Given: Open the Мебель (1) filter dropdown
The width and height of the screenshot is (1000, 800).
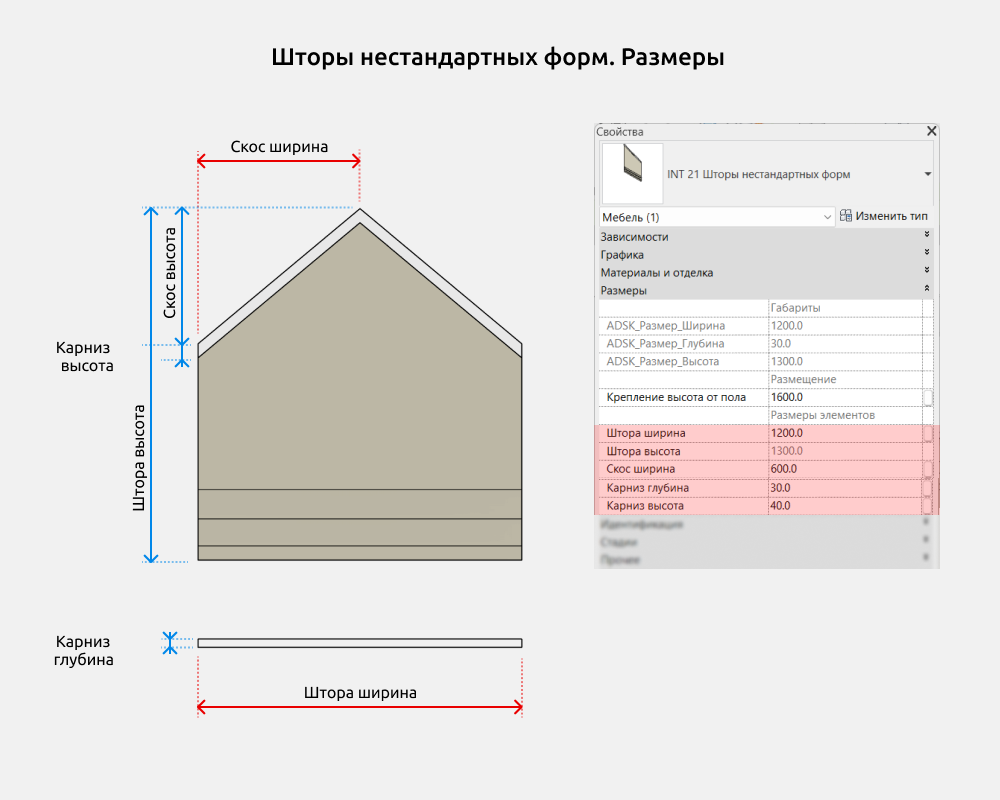Looking at the screenshot, I should (717, 217).
